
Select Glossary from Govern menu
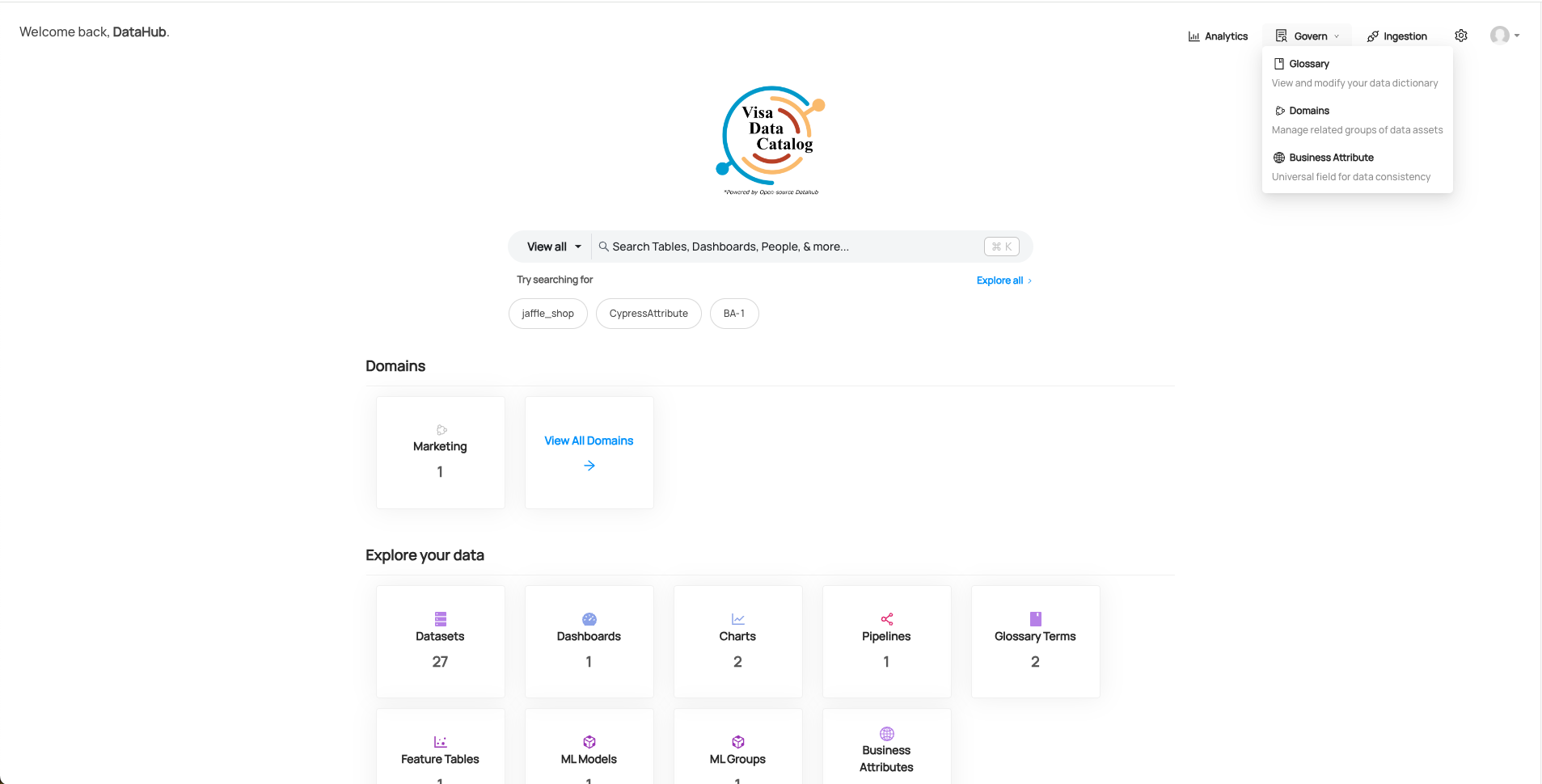1309,64
